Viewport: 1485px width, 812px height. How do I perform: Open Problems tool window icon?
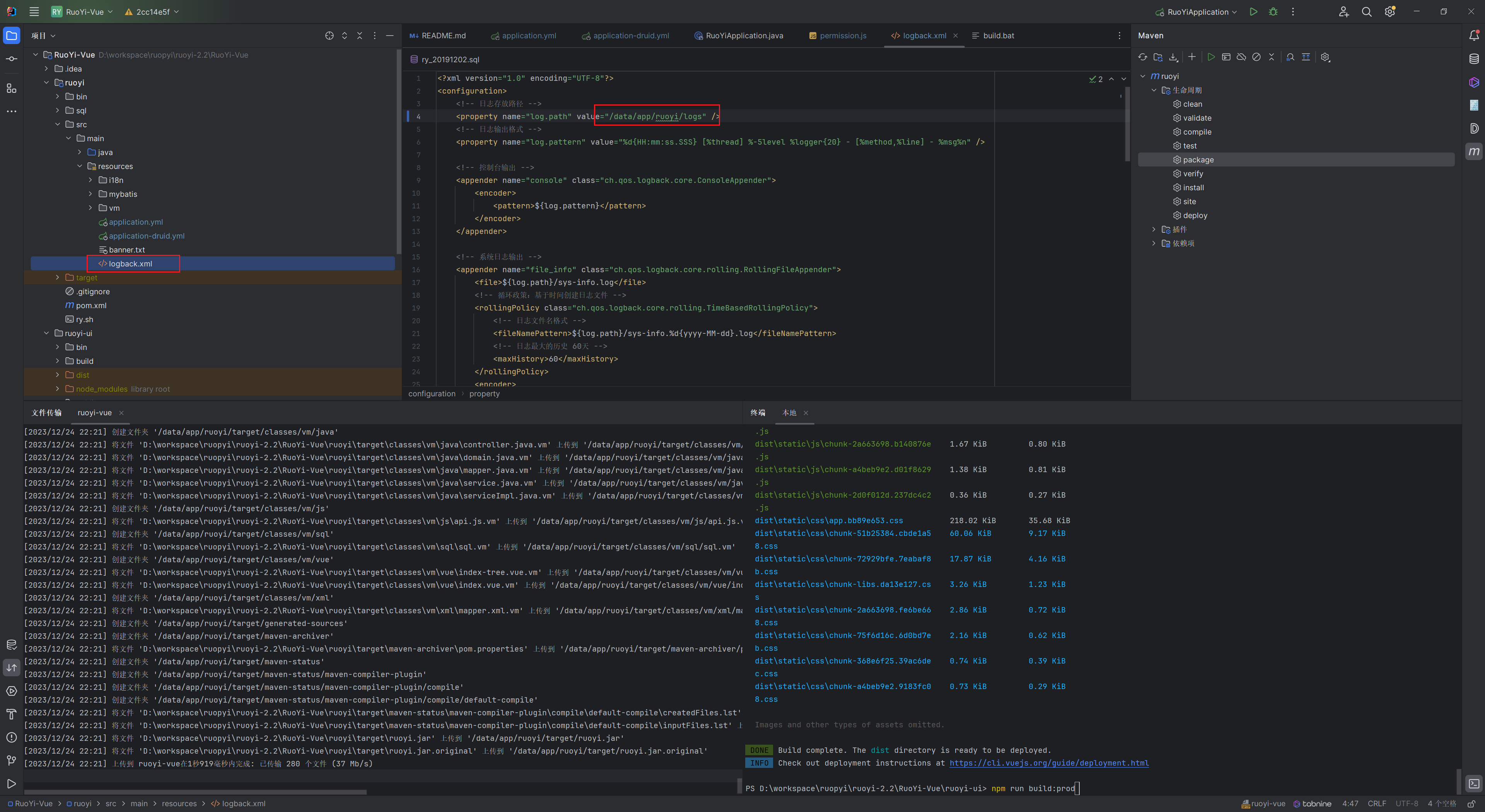pyautogui.click(x=12, y=738)
